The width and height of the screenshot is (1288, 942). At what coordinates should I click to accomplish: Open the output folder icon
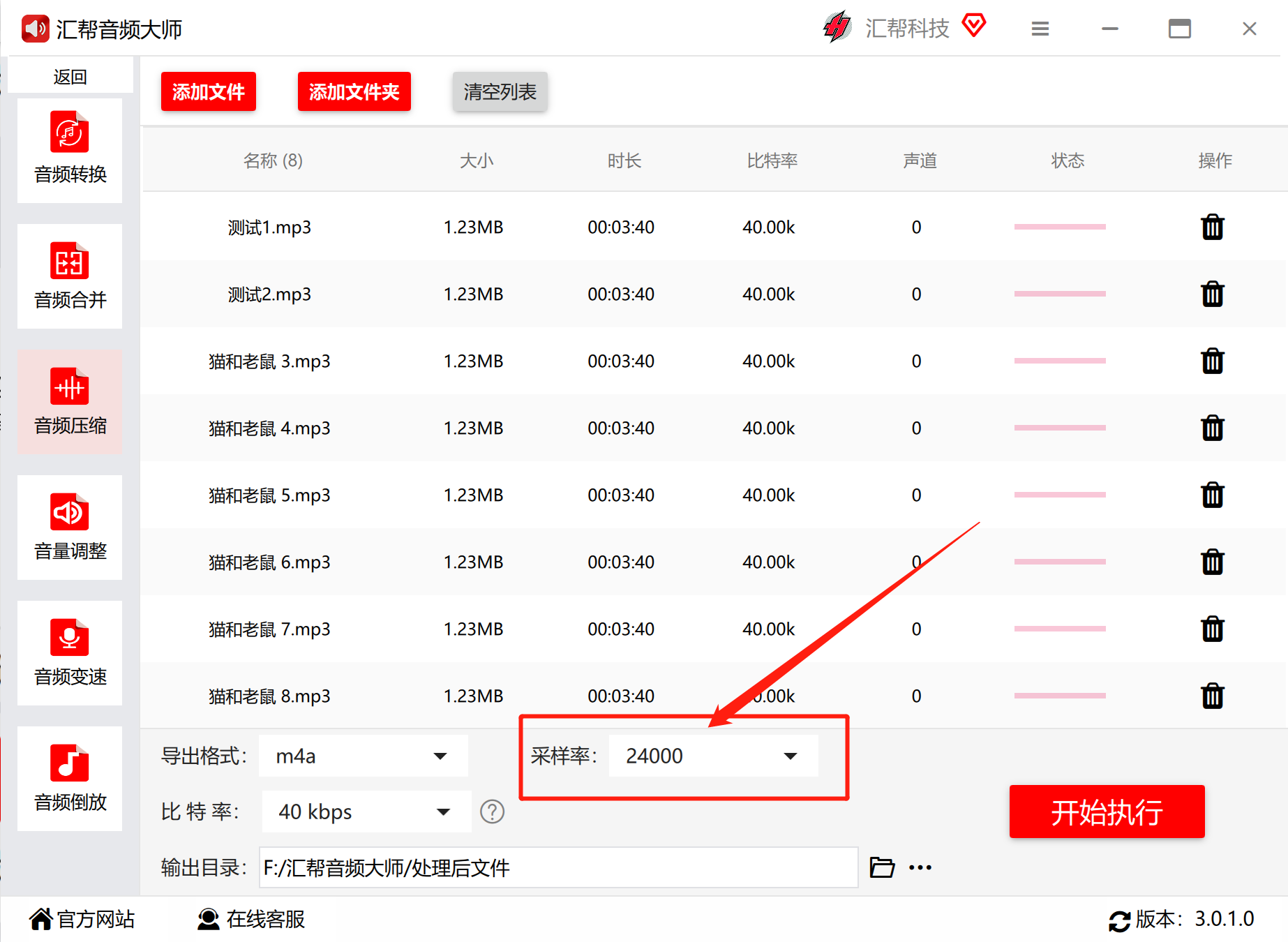882,867
